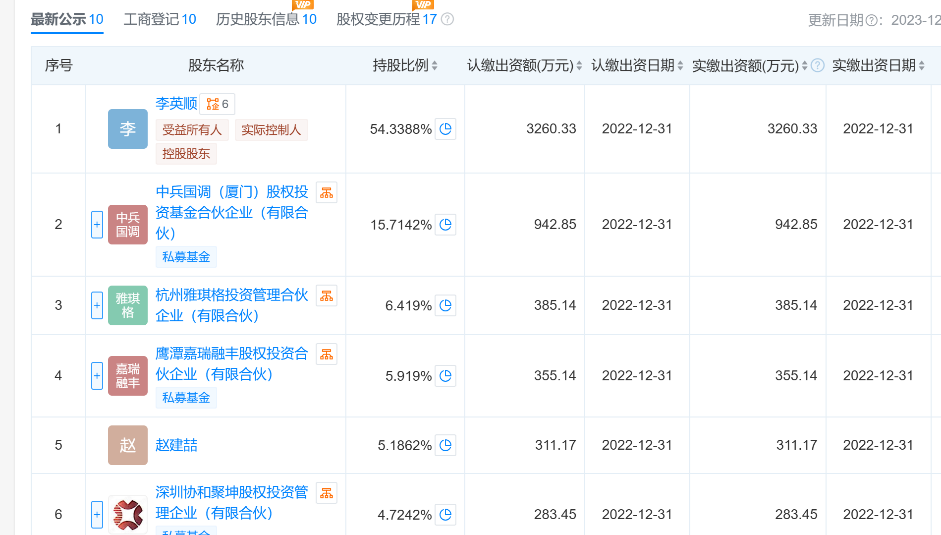Click the 实际控制人 tag
This screenshot has height=535, width=941.
[x=271, y=130]
